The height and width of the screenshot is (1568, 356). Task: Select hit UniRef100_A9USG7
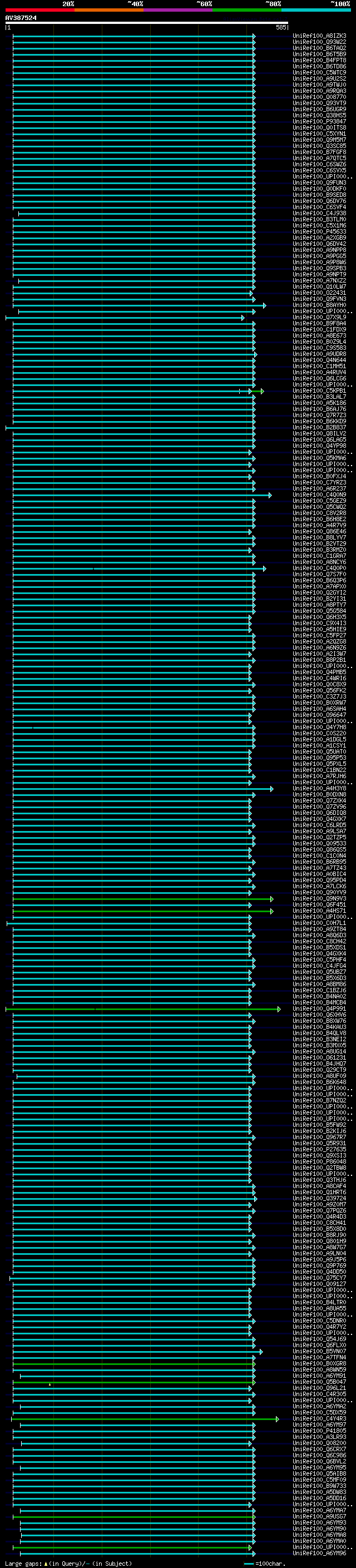(319, 1516)
